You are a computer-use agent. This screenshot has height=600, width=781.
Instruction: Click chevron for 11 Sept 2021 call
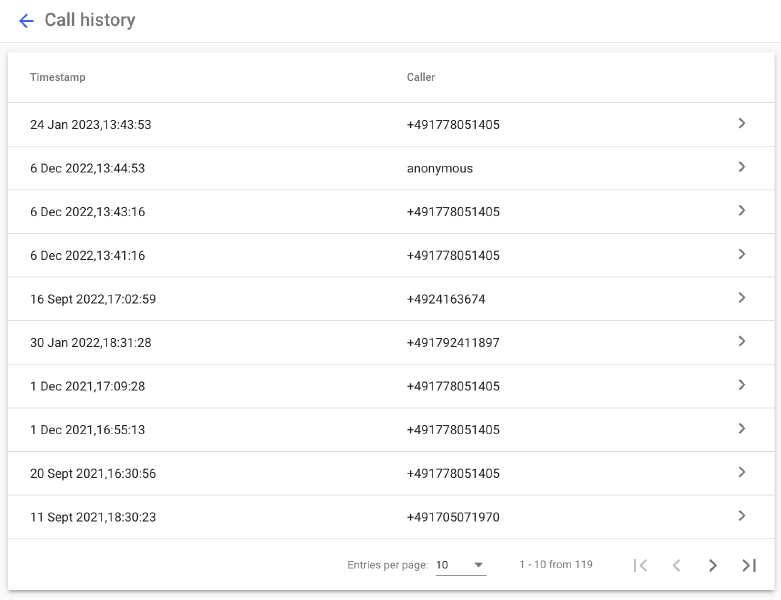(741, 516)
